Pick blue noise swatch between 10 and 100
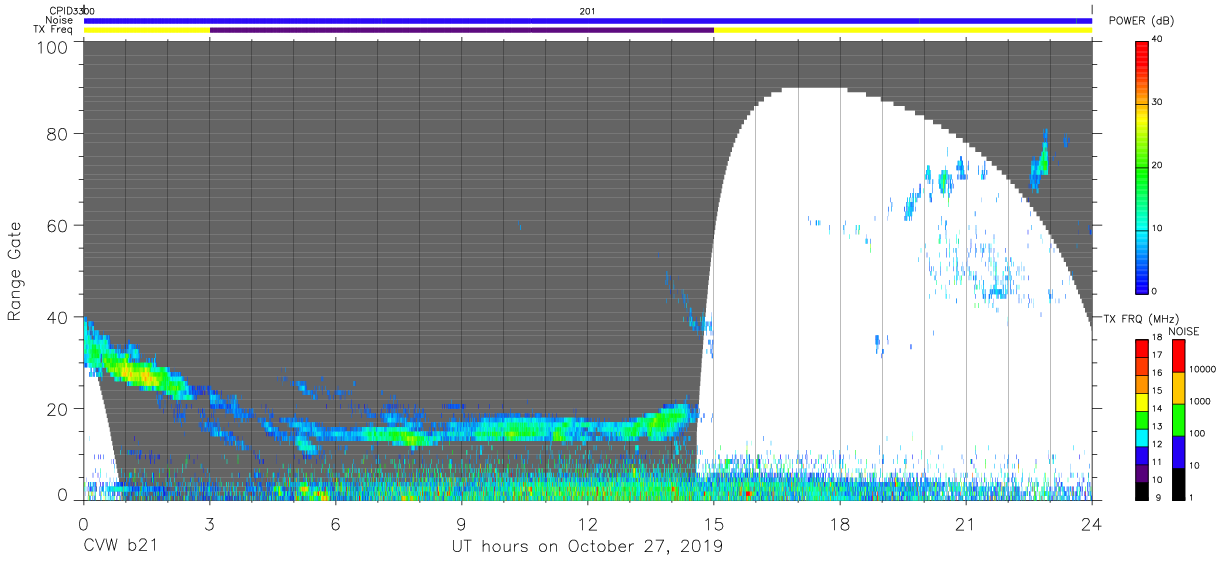 click(1178, 451)
